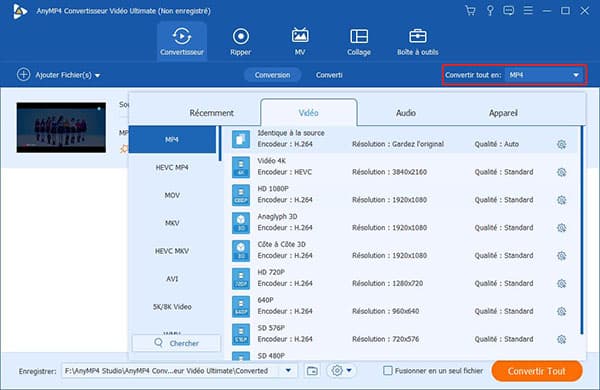Select the Anaglyph 3D preset icon
The width and height of the screenshot is (600, 390).
[x=241, y=222]
